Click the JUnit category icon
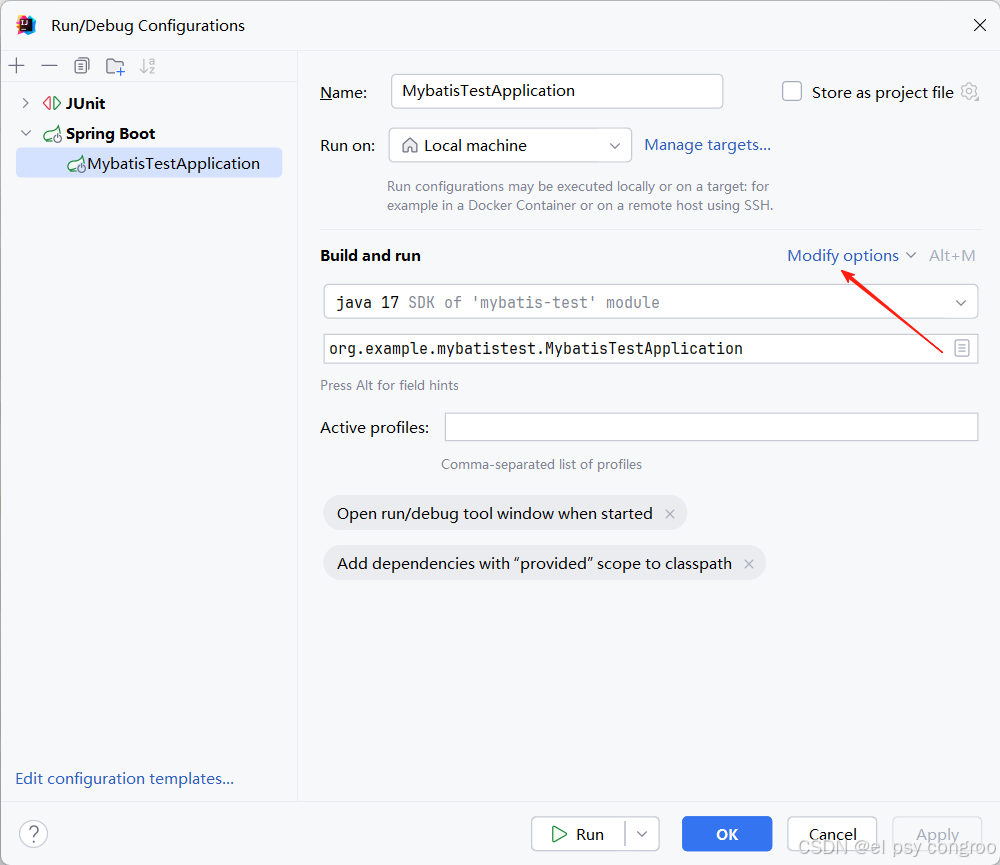Image resolution: width=1000 pixels, height=865 pixels. coord(52,103)
